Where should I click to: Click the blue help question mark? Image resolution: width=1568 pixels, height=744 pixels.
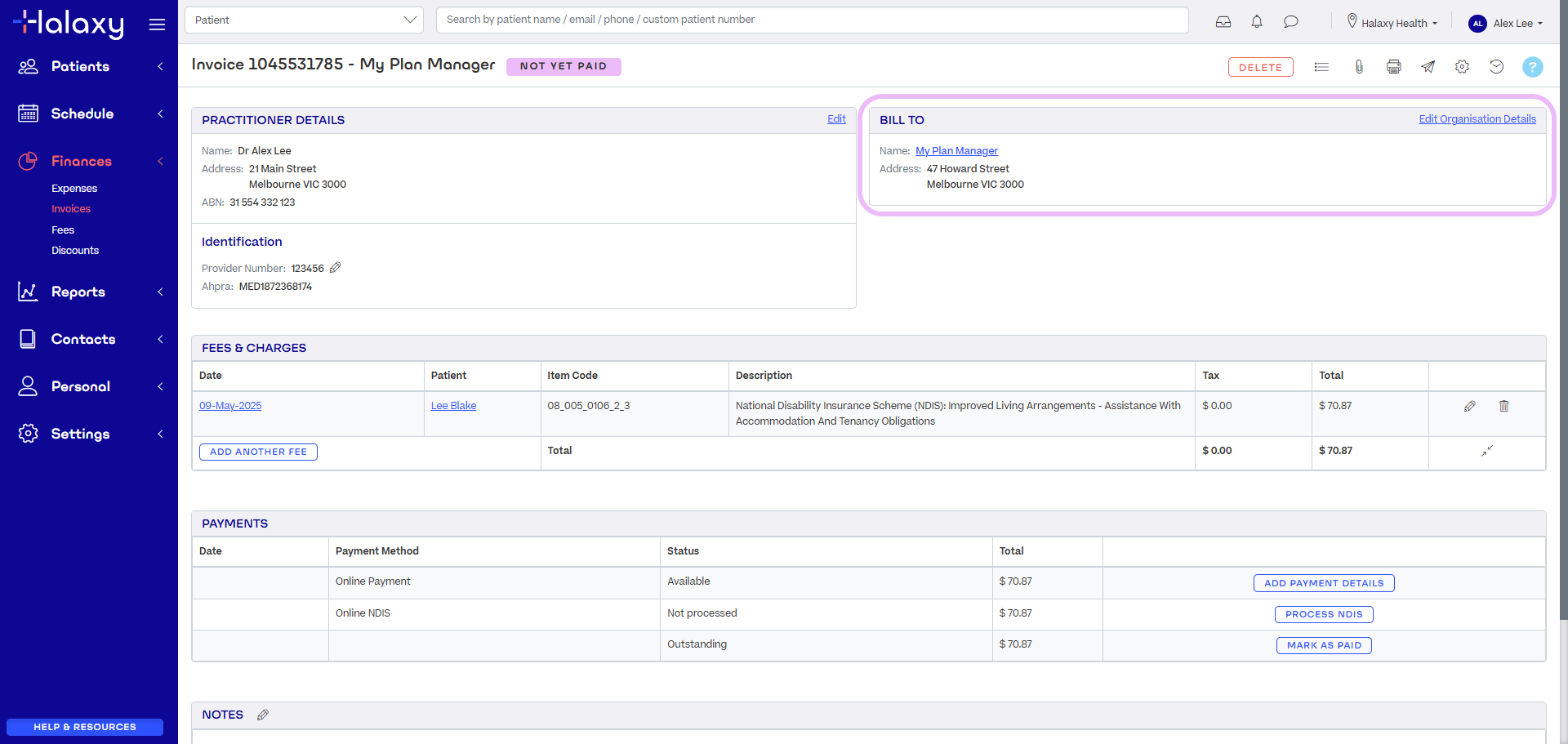[1532, 67]
